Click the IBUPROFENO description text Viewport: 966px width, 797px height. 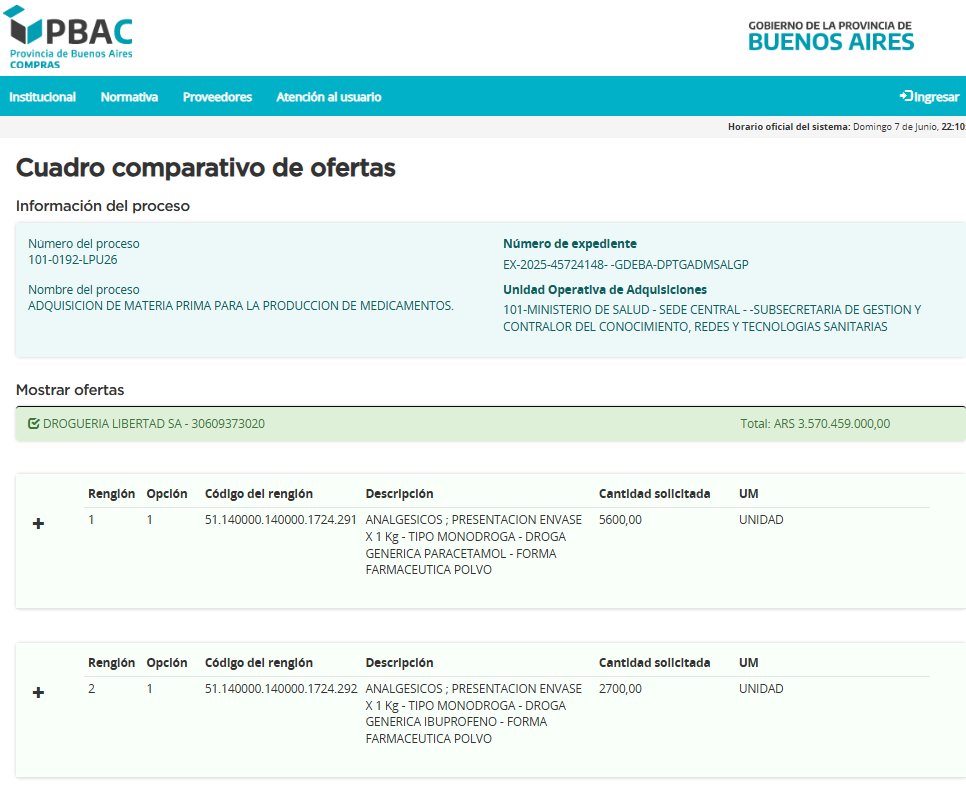(474, 713)
